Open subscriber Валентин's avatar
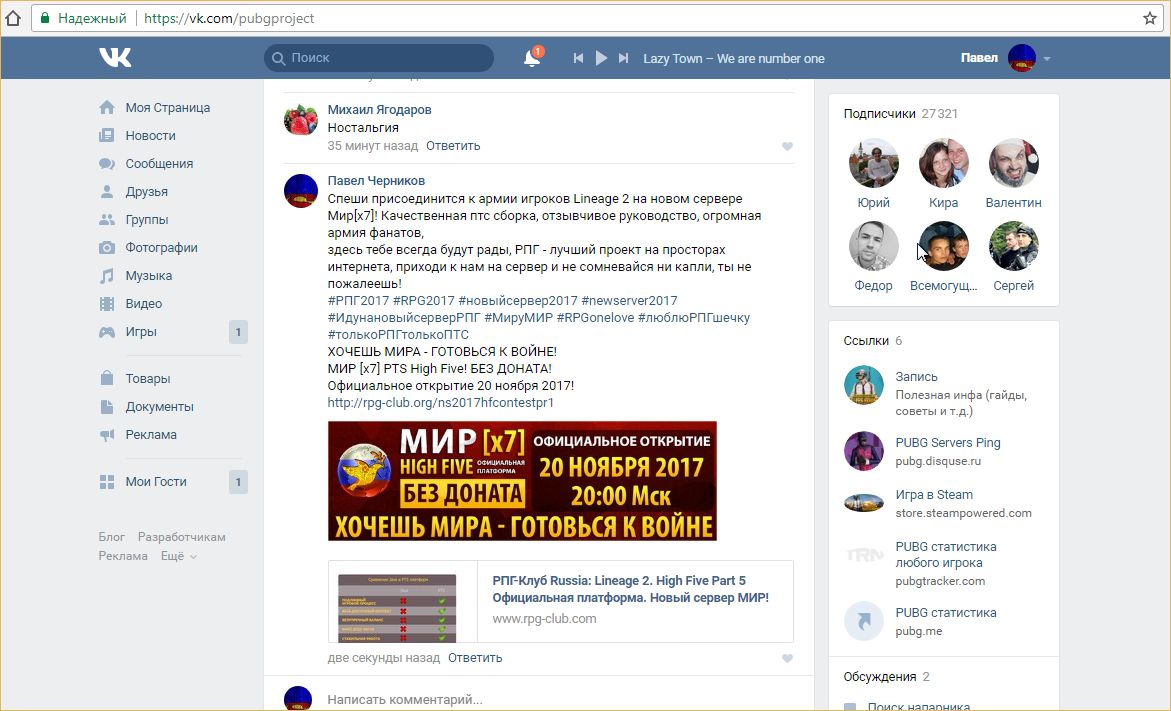 (1013, 163)
